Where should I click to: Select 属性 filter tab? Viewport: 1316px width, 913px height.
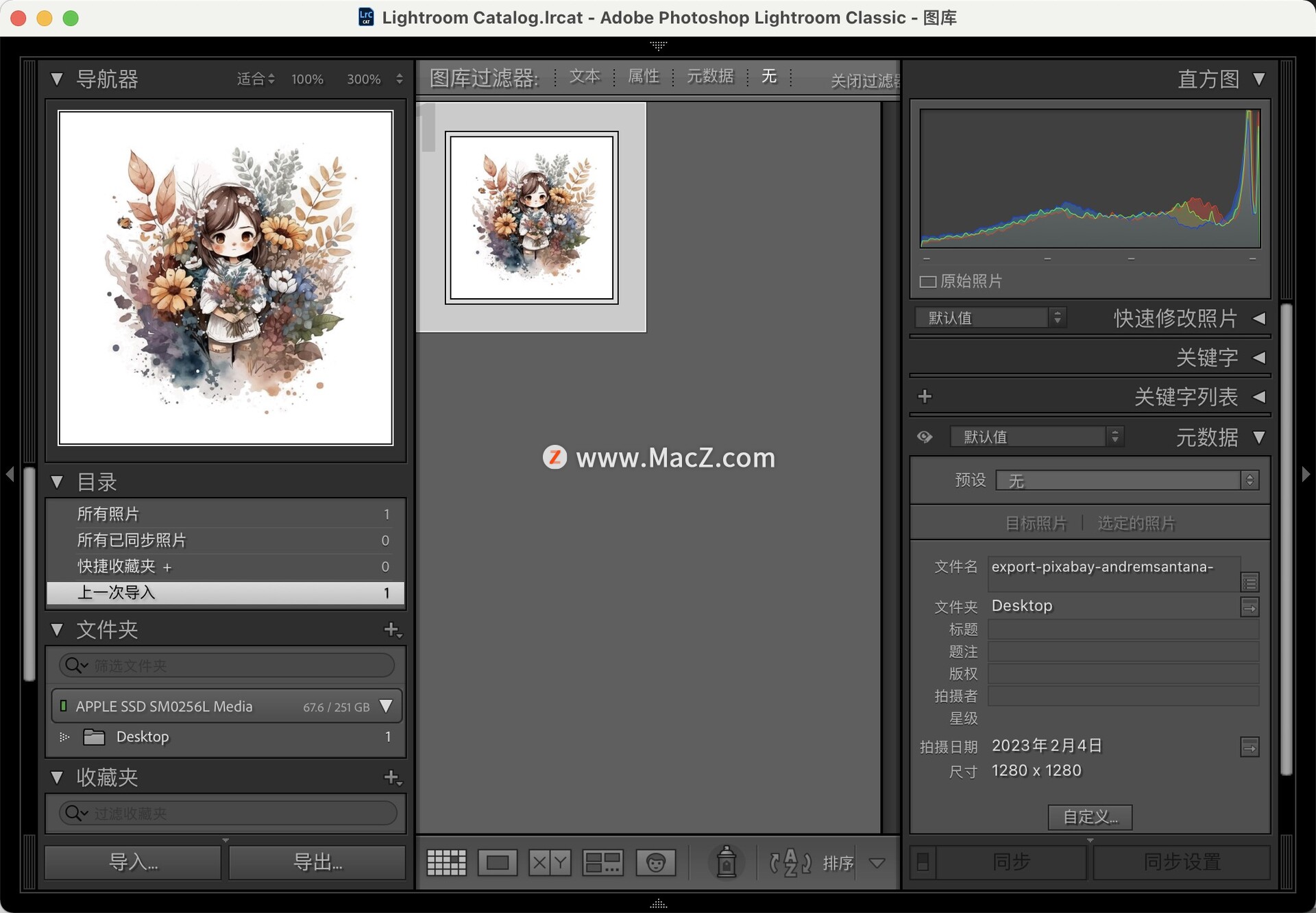(644, 76)
